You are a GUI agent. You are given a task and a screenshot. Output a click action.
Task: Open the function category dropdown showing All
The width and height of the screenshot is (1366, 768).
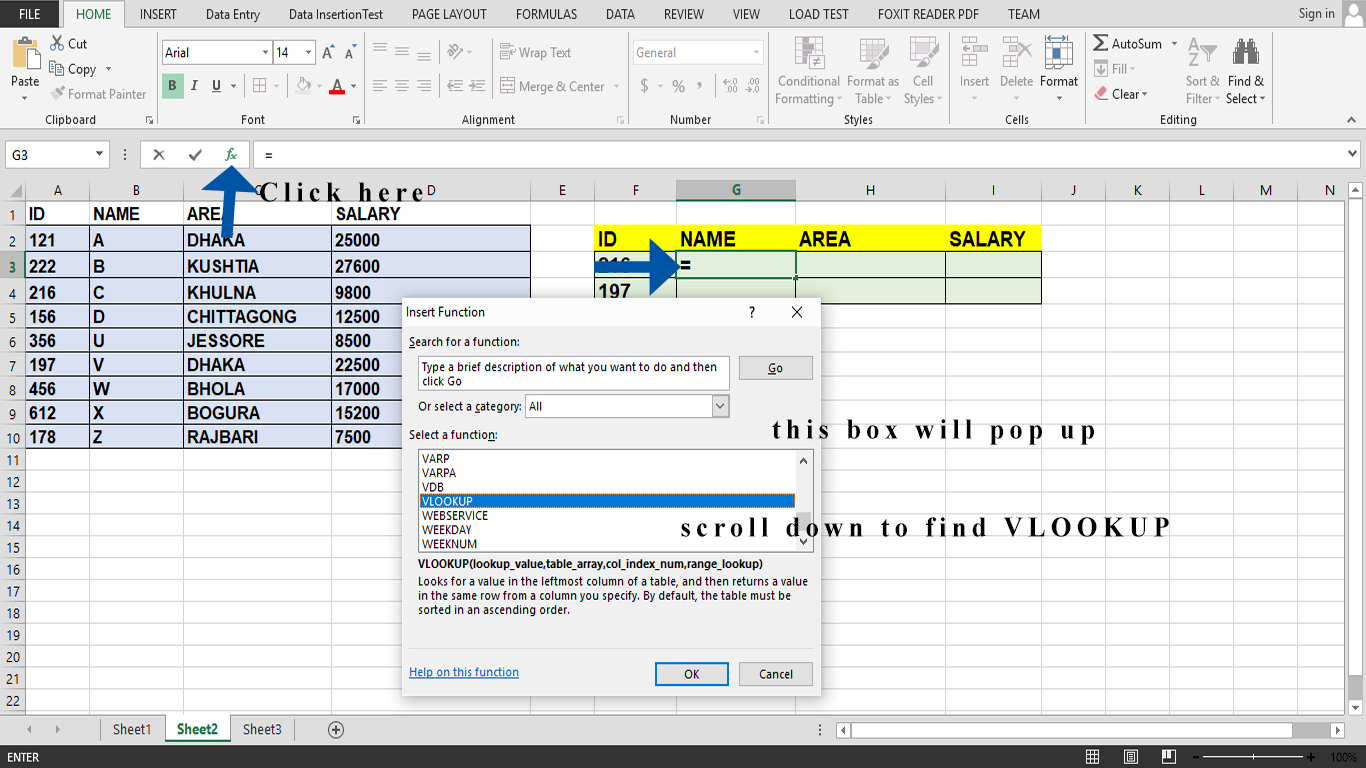click(x=718, y=405)
